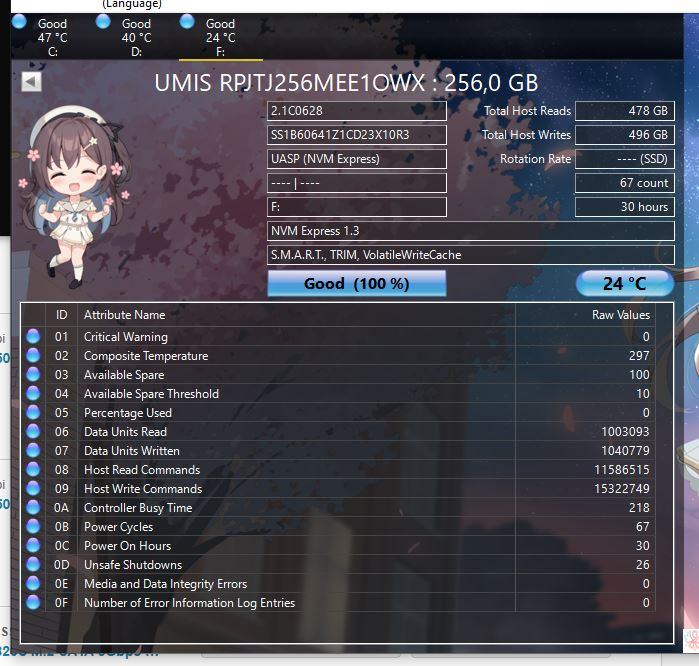Select the Controller Busy Time attribute name

[138, 508]
